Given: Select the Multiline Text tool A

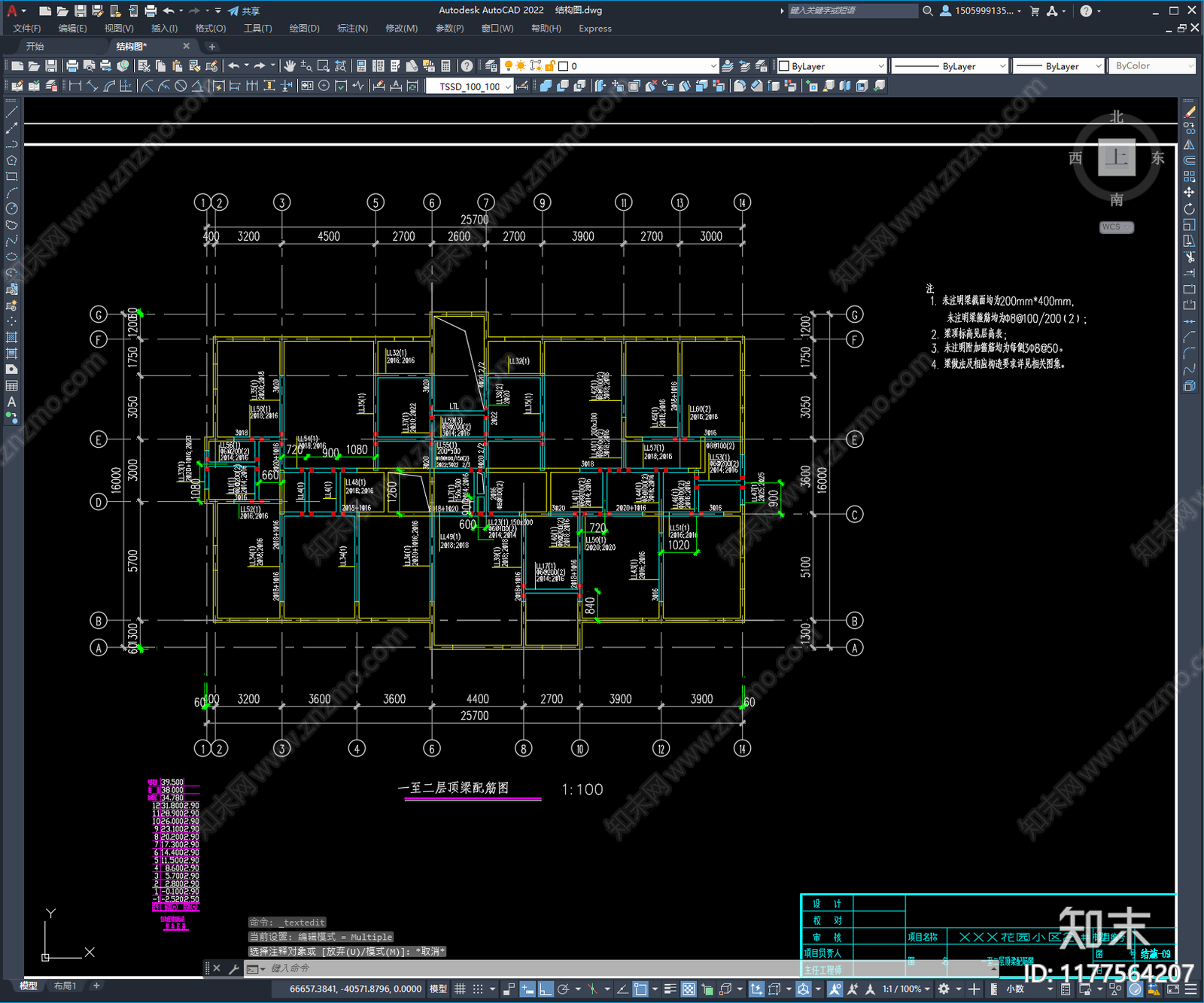Looking at the screenshot, I should click(11, 402).
